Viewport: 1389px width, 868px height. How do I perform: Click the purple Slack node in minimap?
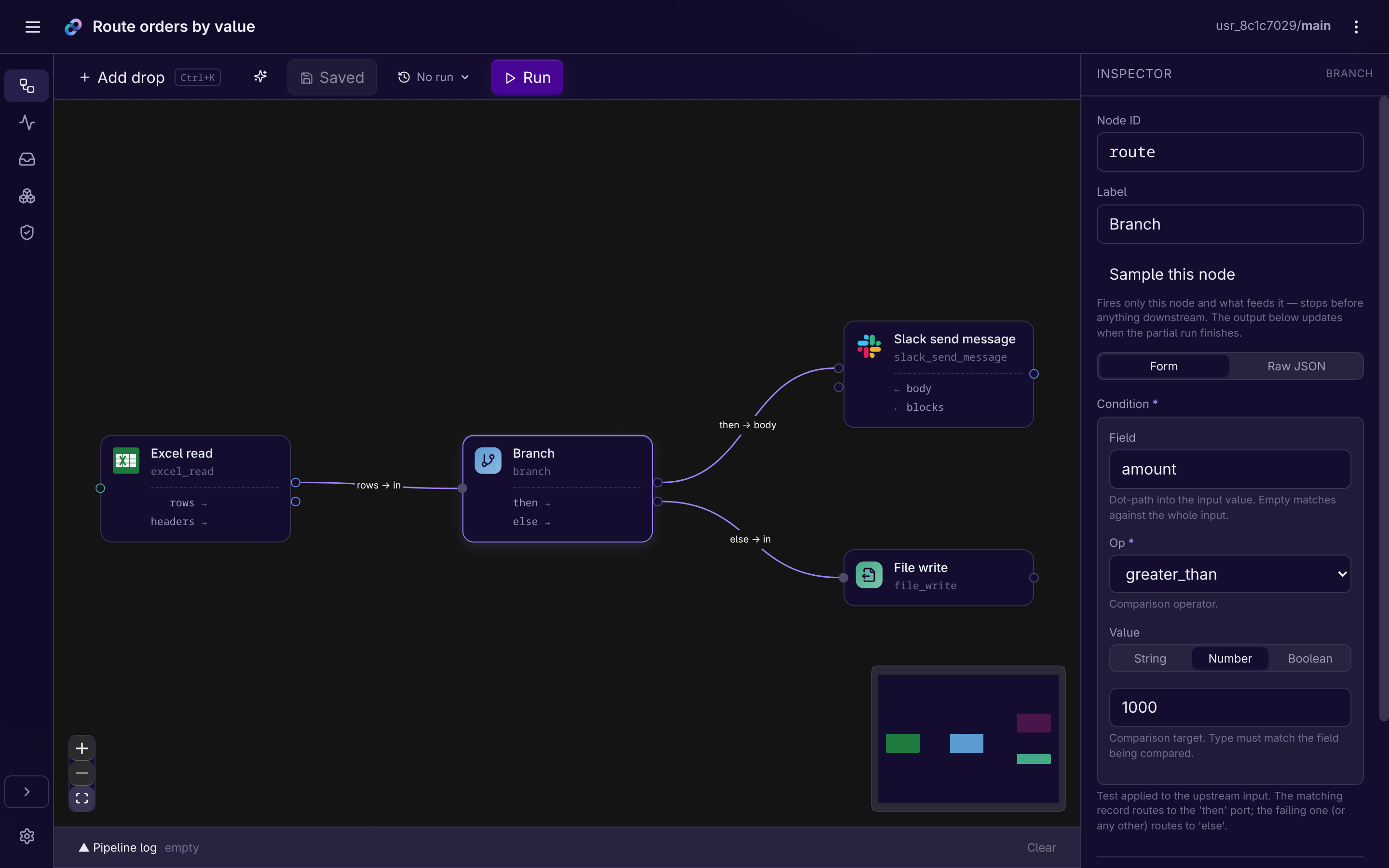pyautogui.click(x=1034, y=723)
